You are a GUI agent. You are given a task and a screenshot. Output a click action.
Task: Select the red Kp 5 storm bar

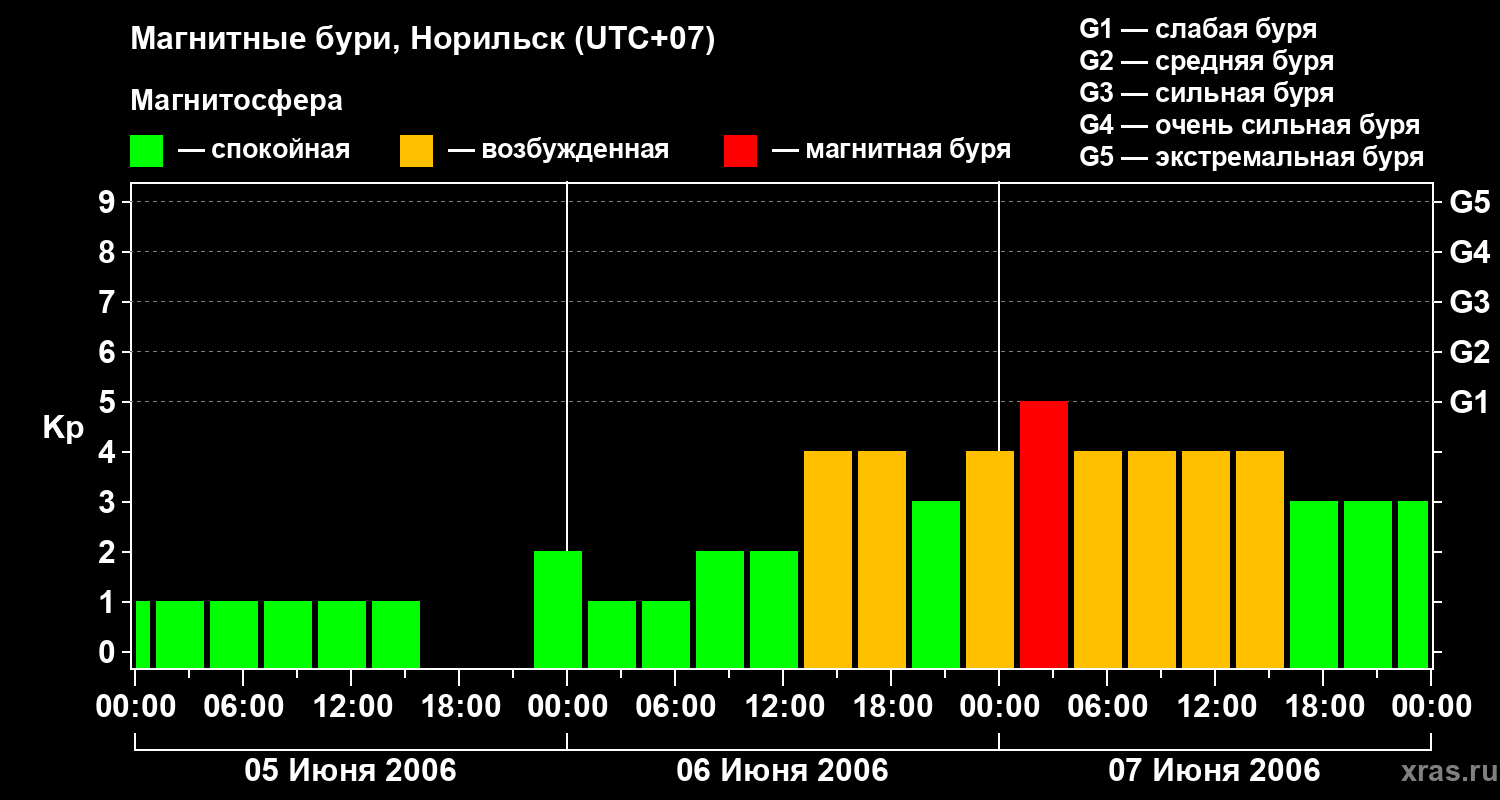pos(1044,534)
